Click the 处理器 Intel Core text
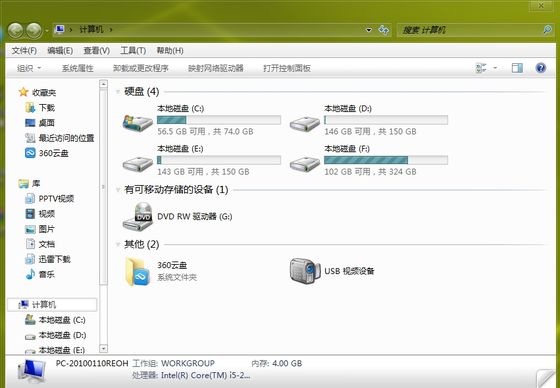The width and height of the screenshot is (560, 388). (x=191, y=375)
